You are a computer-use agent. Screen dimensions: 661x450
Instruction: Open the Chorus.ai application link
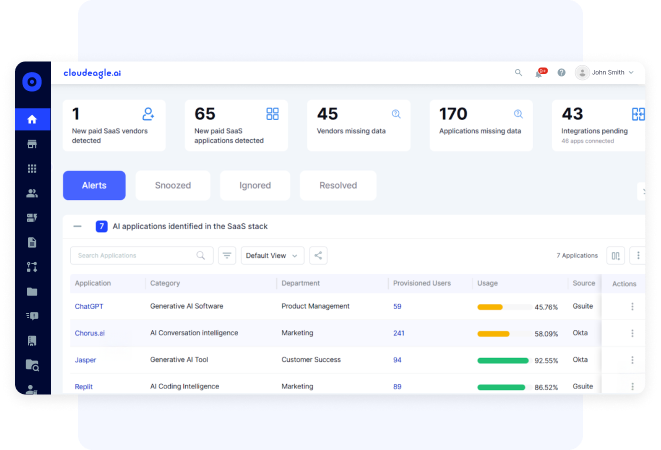pyautogui.click(x=90, y=333)
